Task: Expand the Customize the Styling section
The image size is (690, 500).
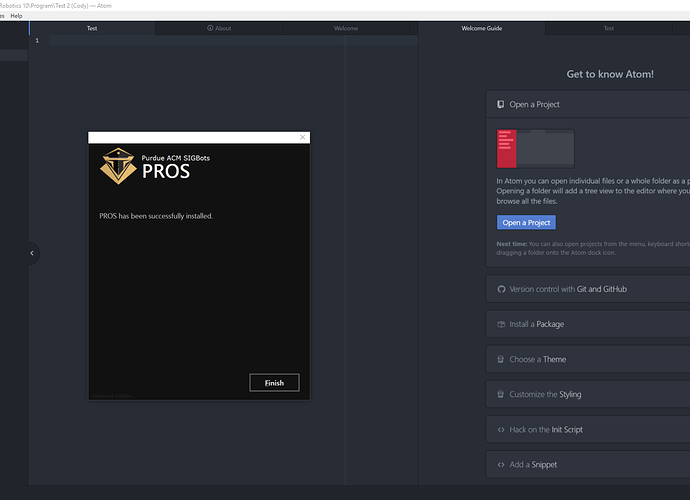Action: coord(588,394)
